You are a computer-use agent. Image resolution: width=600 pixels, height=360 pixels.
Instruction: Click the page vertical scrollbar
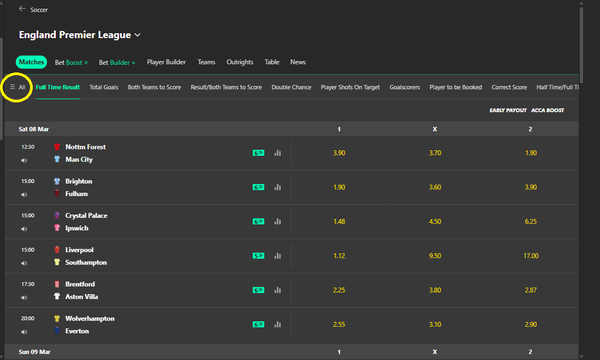point(581,44)
